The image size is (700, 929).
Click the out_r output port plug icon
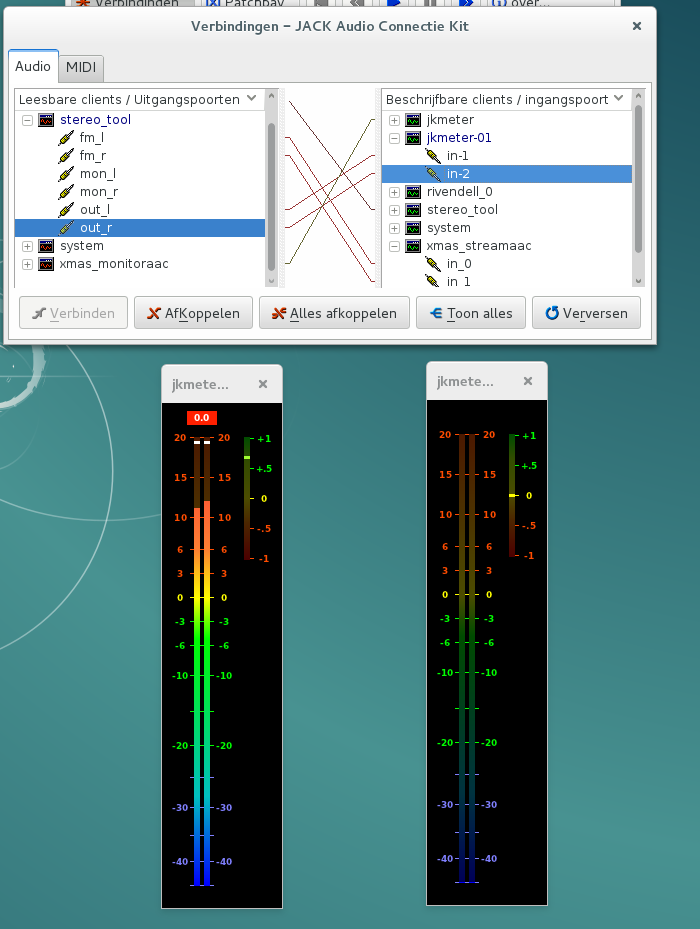click(x=66, y=228)
